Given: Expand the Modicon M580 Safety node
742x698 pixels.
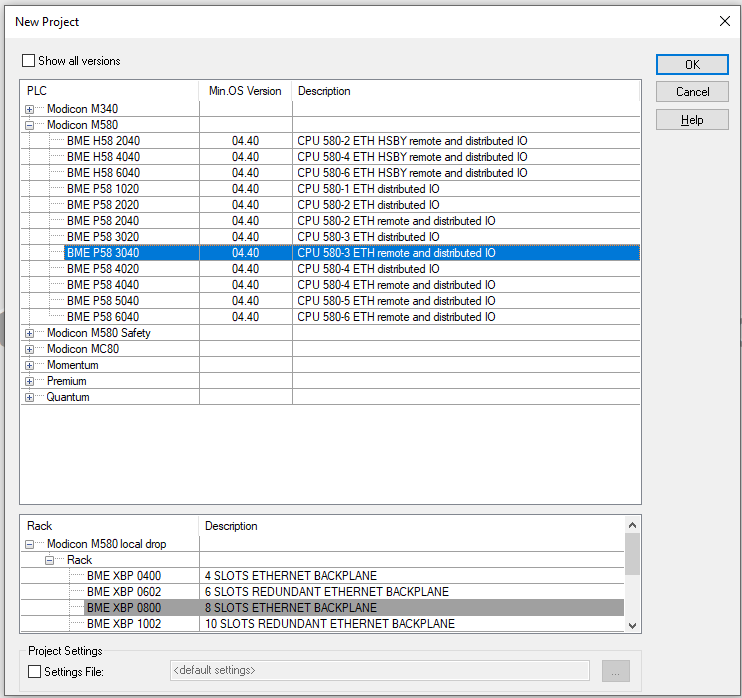Looking at the screenshot, I should click(x=30, y=333).
